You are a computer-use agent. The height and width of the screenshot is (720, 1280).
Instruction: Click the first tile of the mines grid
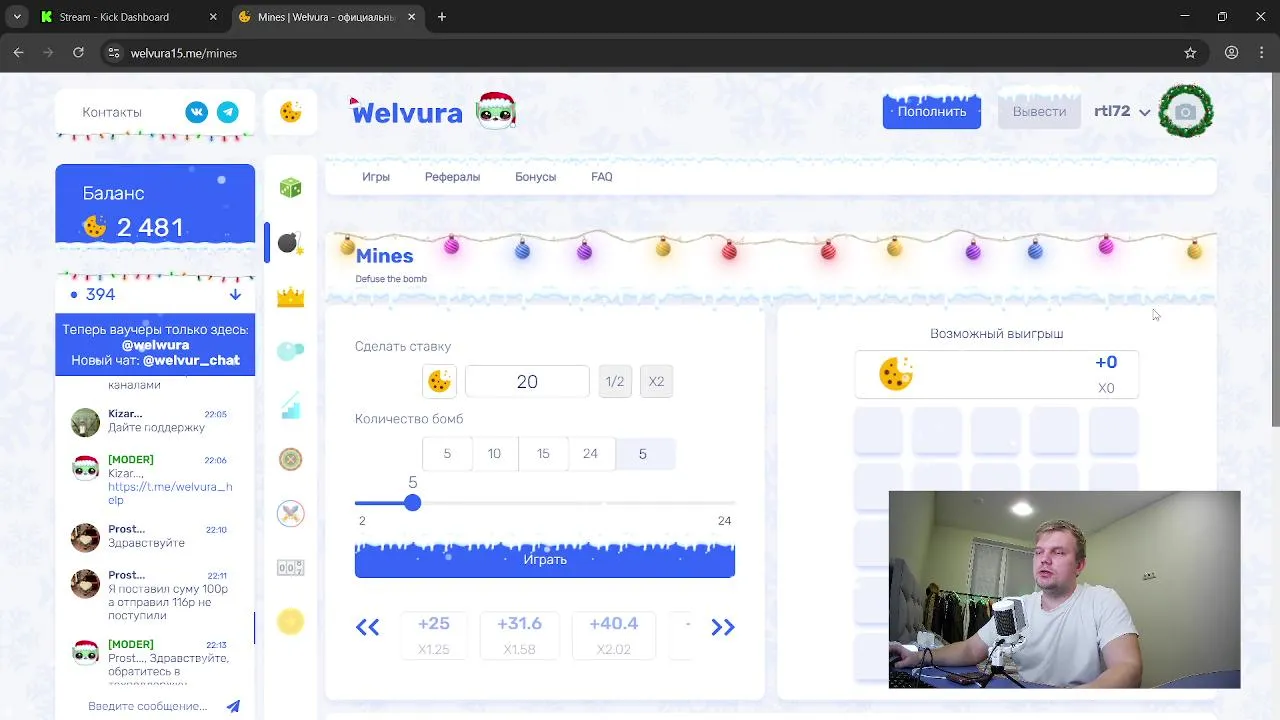pyautogui.click(x=878, y=431)
